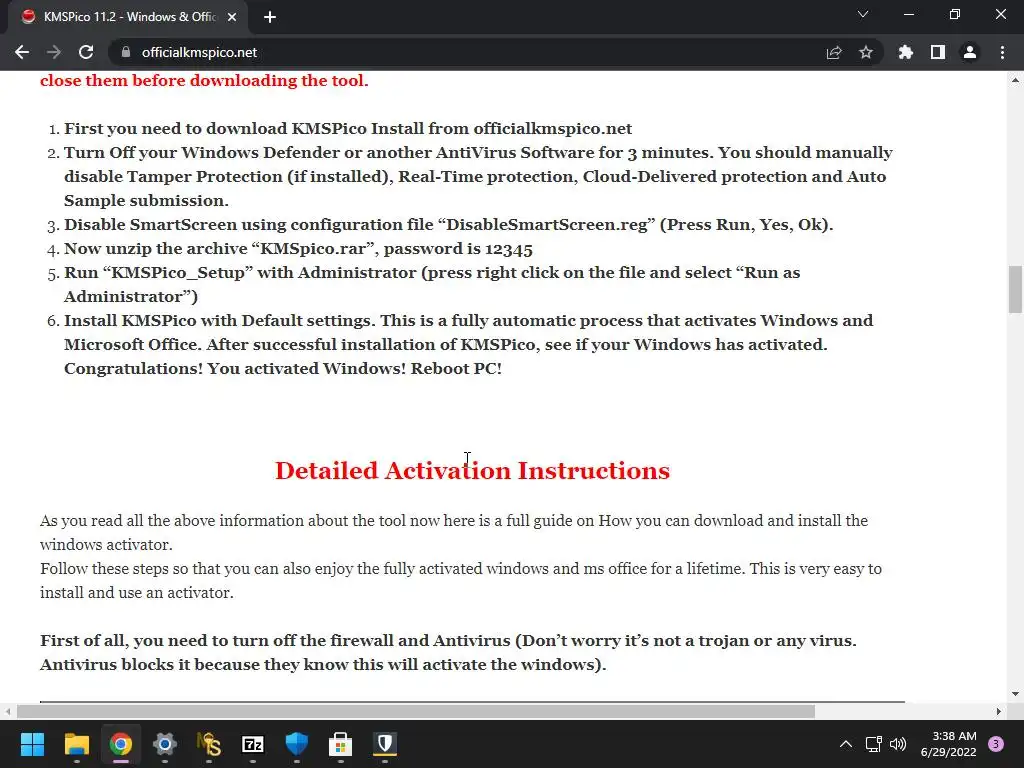Click the forward navigation arrow
The height and width of the screenshot is (768, 1024).
point(54,52)
